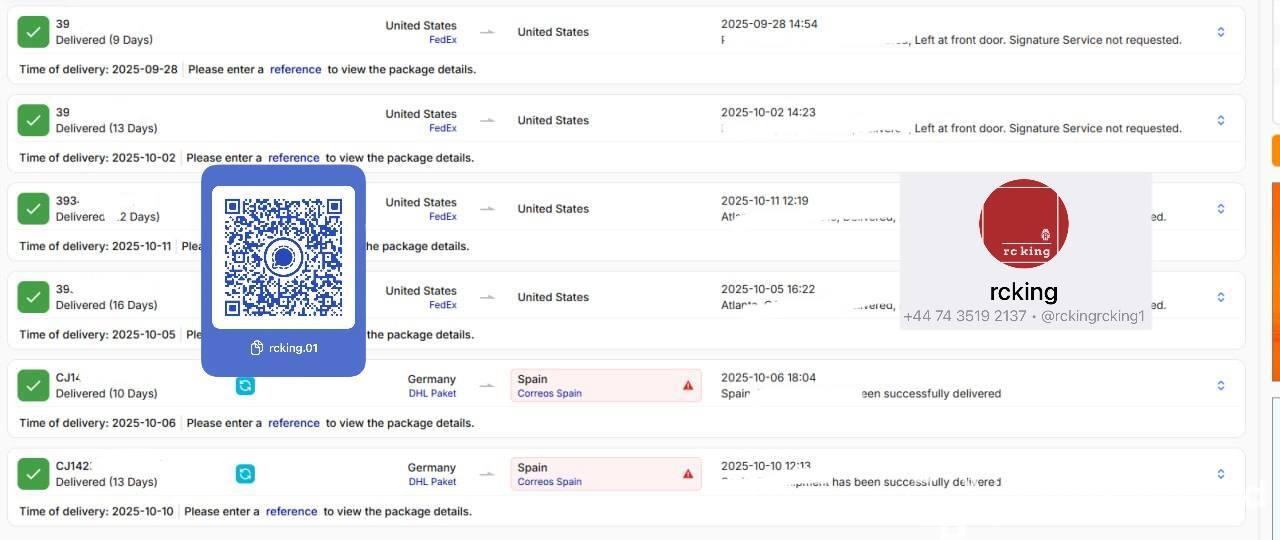Expand the 2025-10-10 package row chevron
Screen dimensions: 1280x540
tap(1221, 474)
